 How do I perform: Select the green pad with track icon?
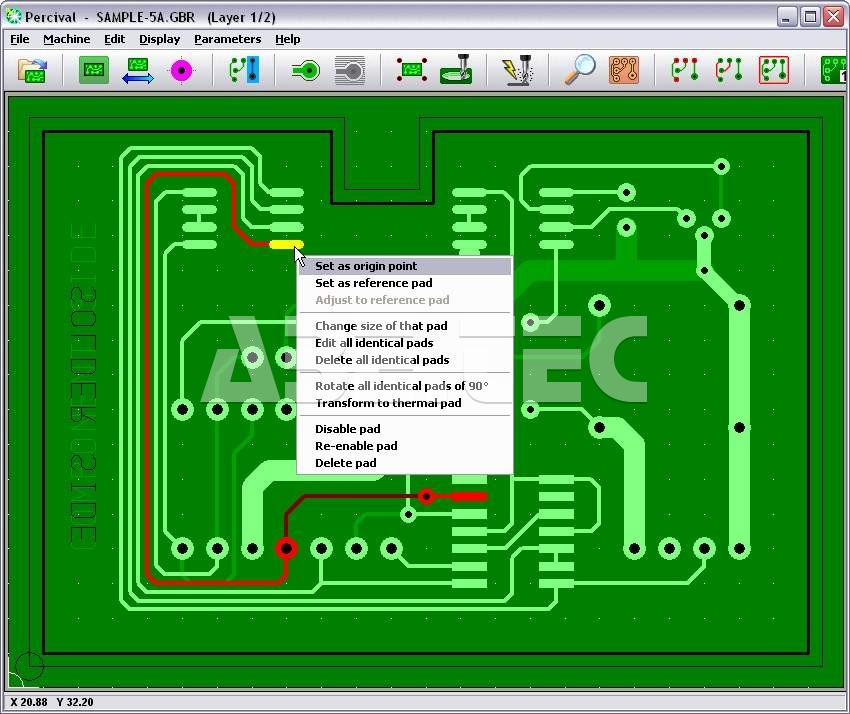click(x=306, y=70)
